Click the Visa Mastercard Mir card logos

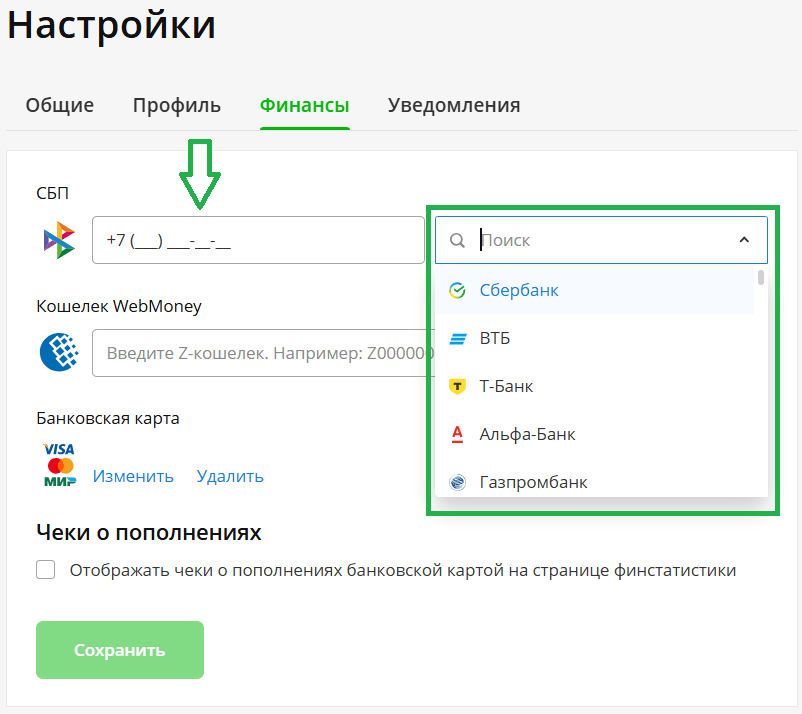59,464
